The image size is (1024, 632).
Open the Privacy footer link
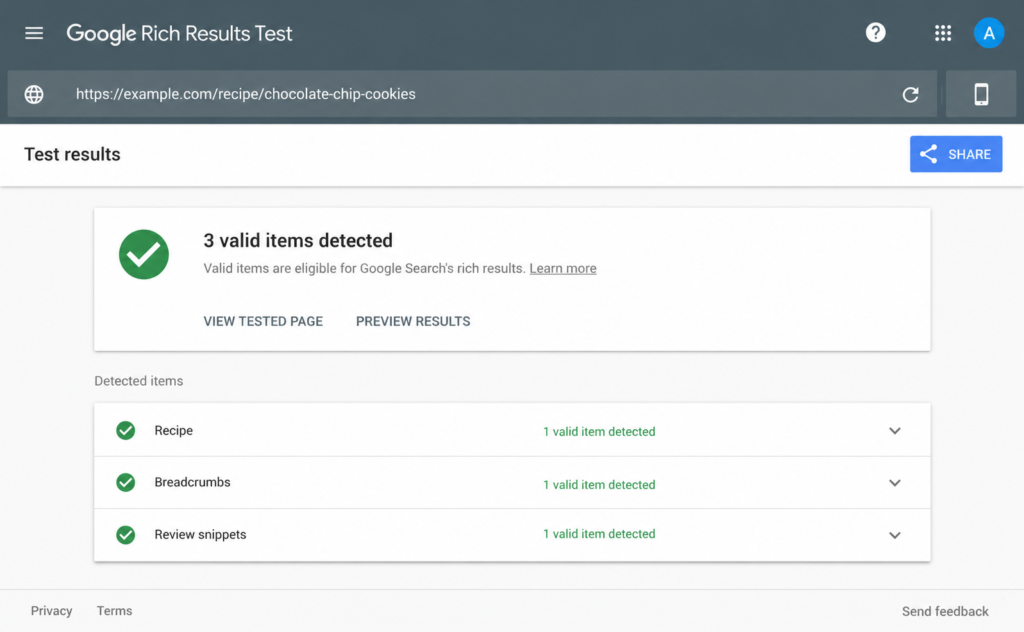pyautogui.click(x=52, y=611)
